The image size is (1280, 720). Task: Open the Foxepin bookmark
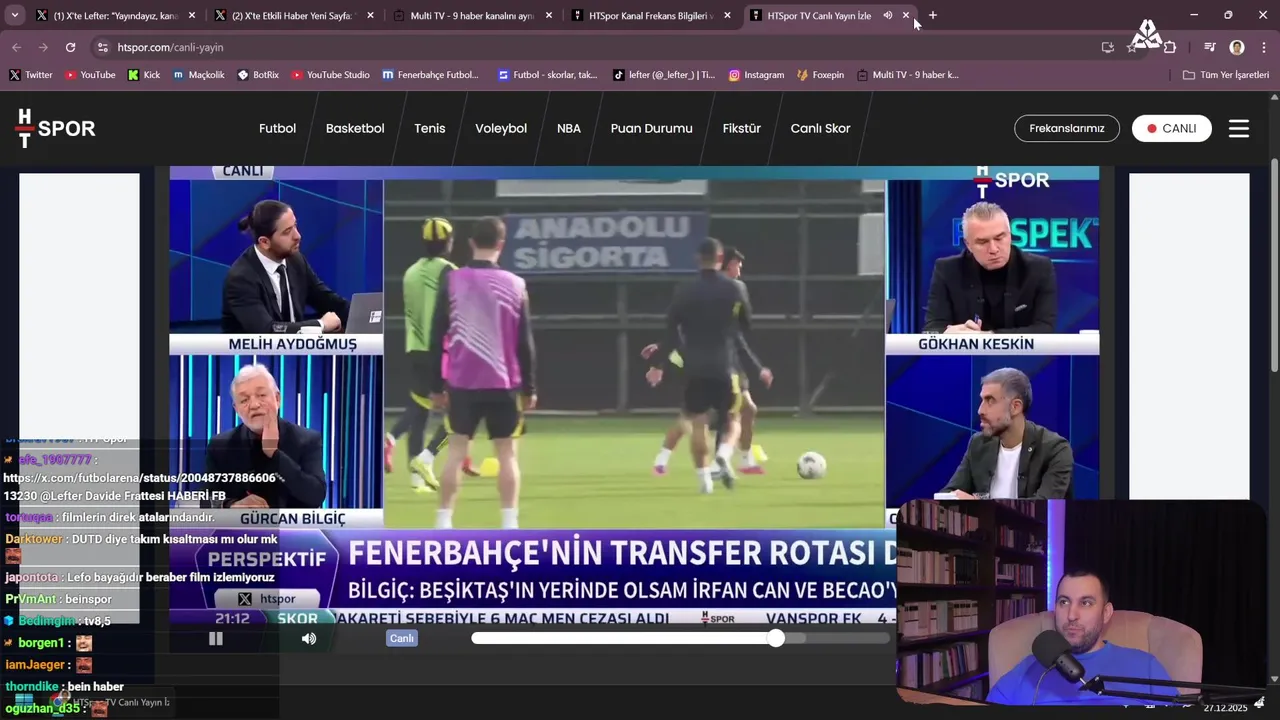820,75
